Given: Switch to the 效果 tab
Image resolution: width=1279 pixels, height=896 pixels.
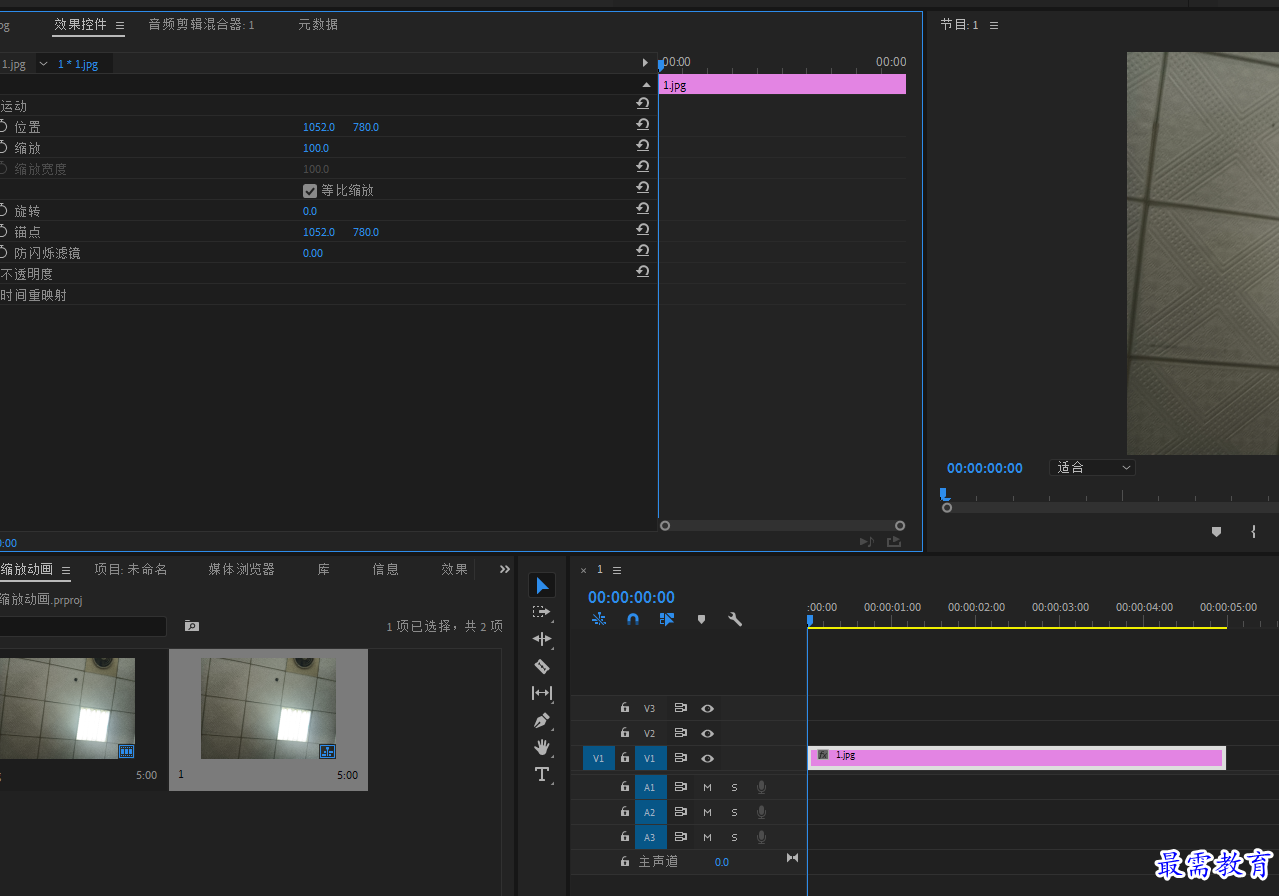Looking at the screenshot, I should 454,569.
